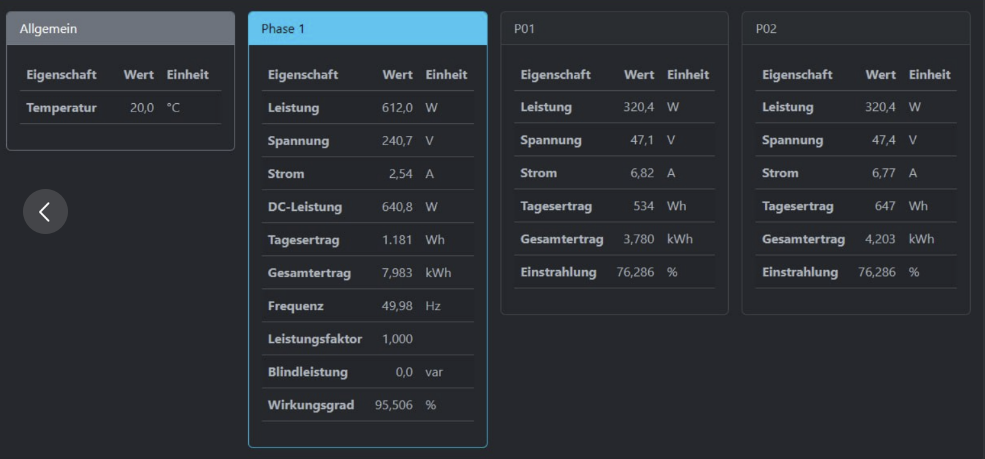Image resolution: width=985 pixels, height=459 pixels.
Task: Click the back arrow circle button
Action: (x=45, y=211)
